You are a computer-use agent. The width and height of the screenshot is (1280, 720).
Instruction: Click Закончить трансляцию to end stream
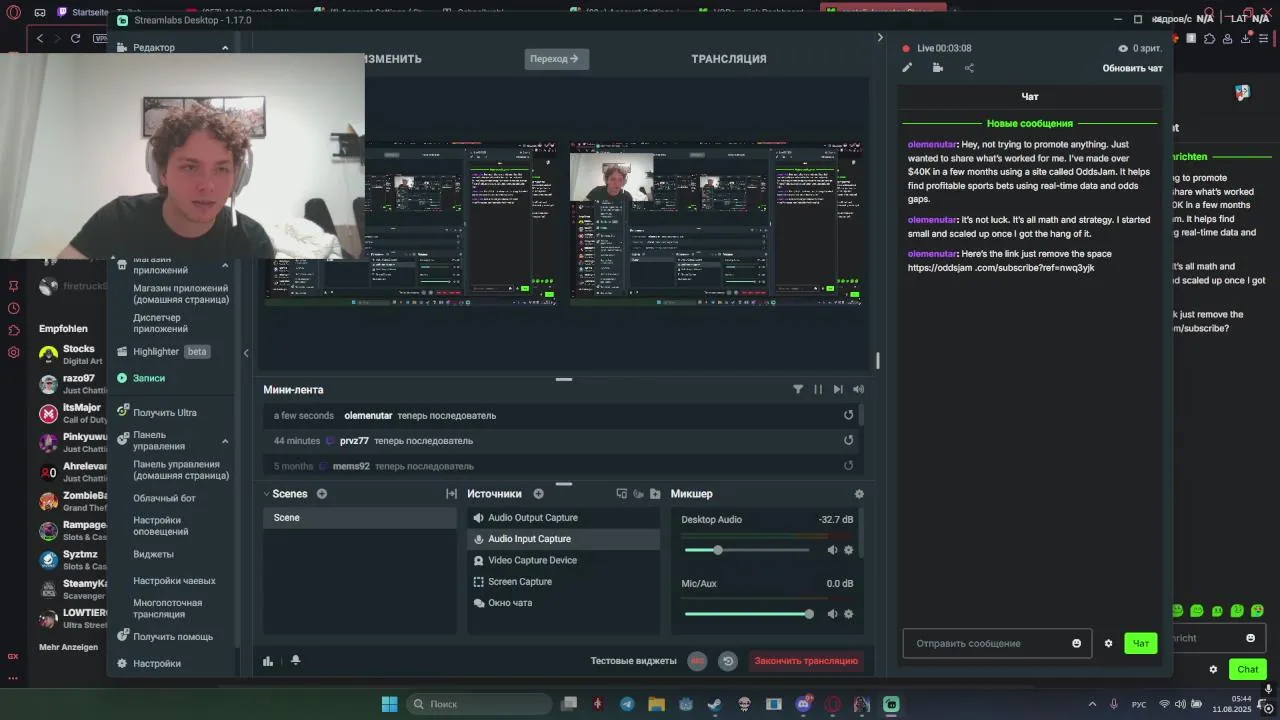pos(806,661)
